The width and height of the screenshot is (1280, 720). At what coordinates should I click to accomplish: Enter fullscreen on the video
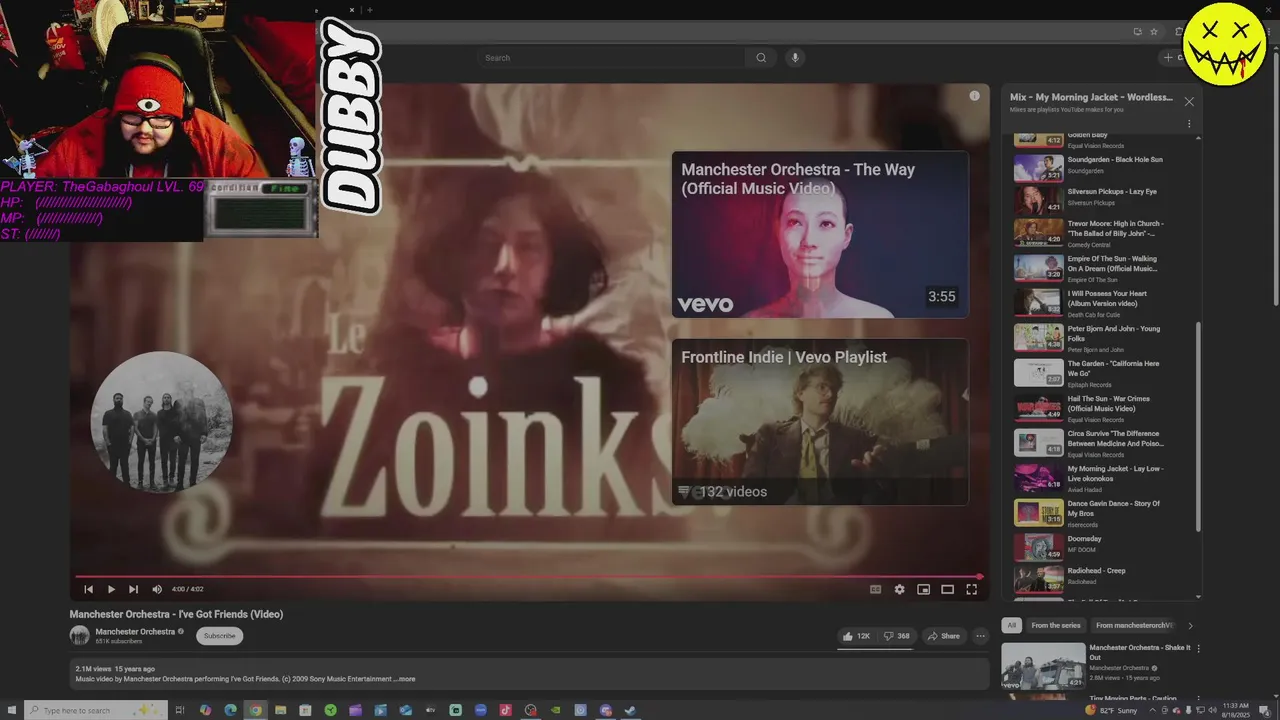click(x=971, y=589)
